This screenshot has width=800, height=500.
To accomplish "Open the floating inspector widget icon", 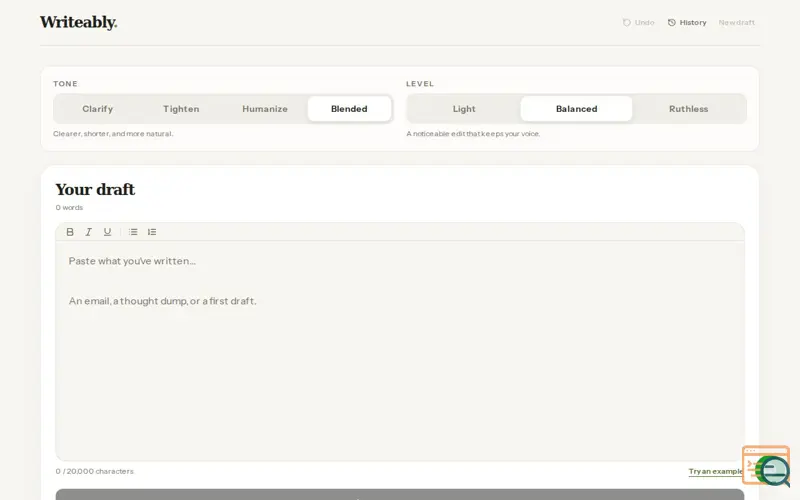I will (x=766, y=466).
